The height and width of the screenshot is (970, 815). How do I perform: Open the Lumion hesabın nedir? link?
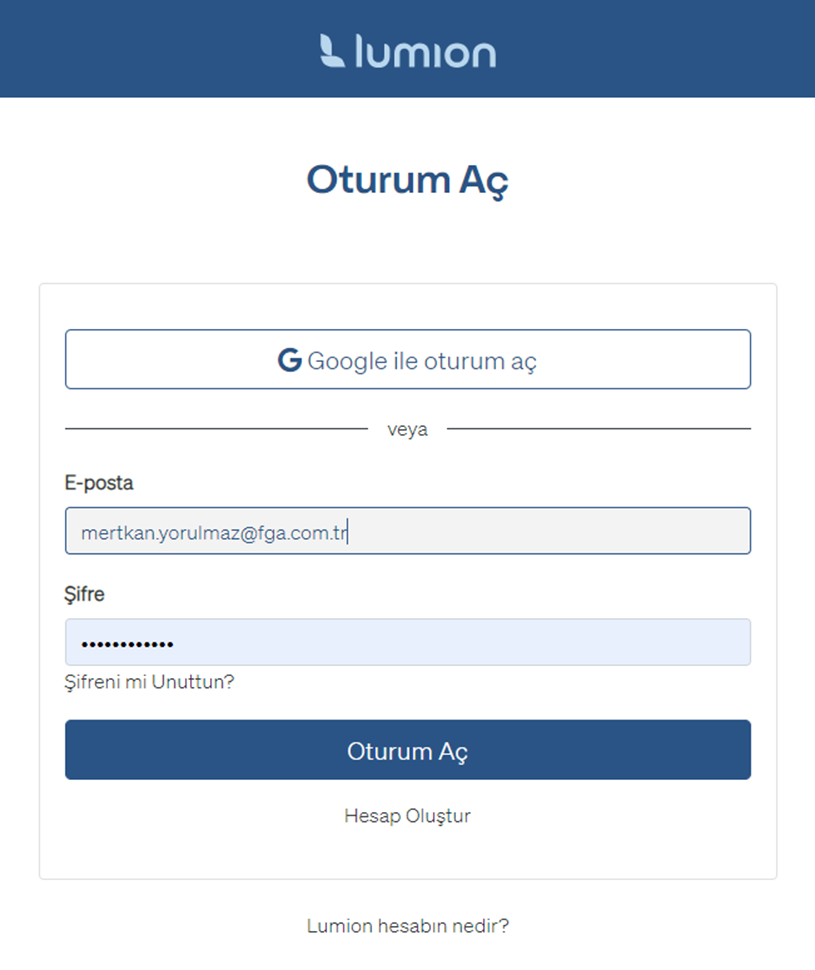(x=408, y=926)
